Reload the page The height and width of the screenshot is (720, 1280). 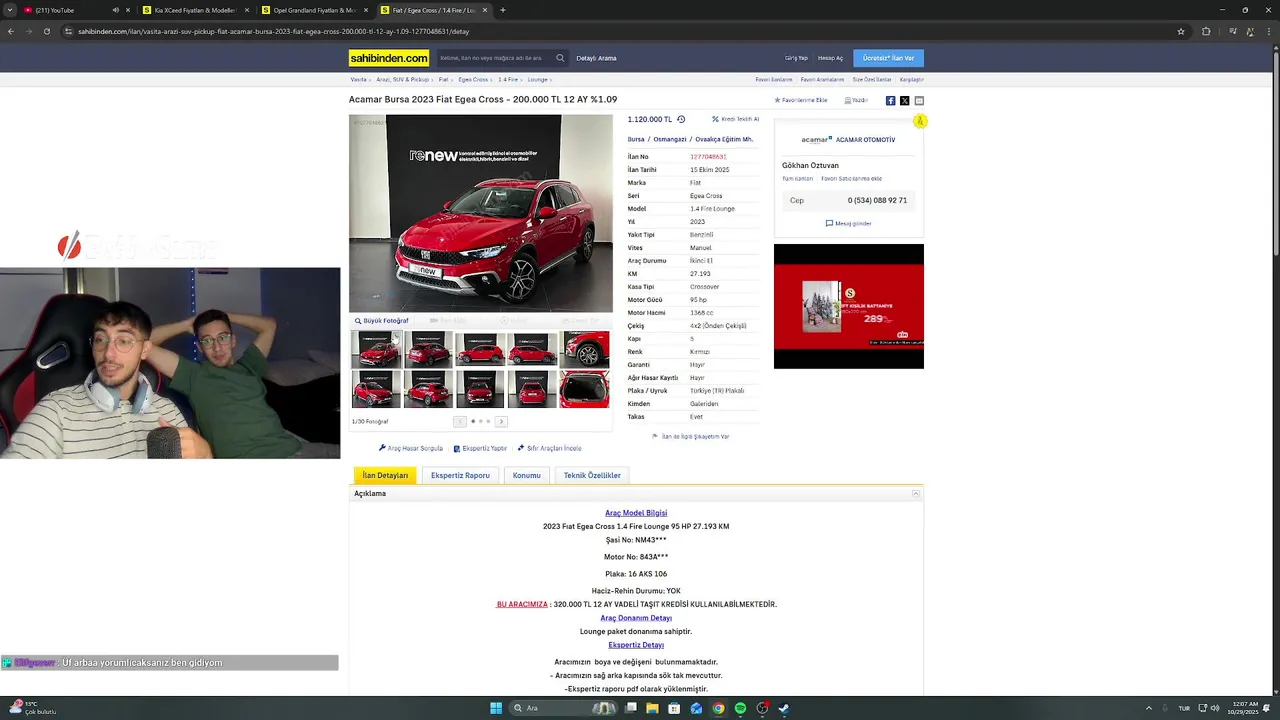point(46,31)
